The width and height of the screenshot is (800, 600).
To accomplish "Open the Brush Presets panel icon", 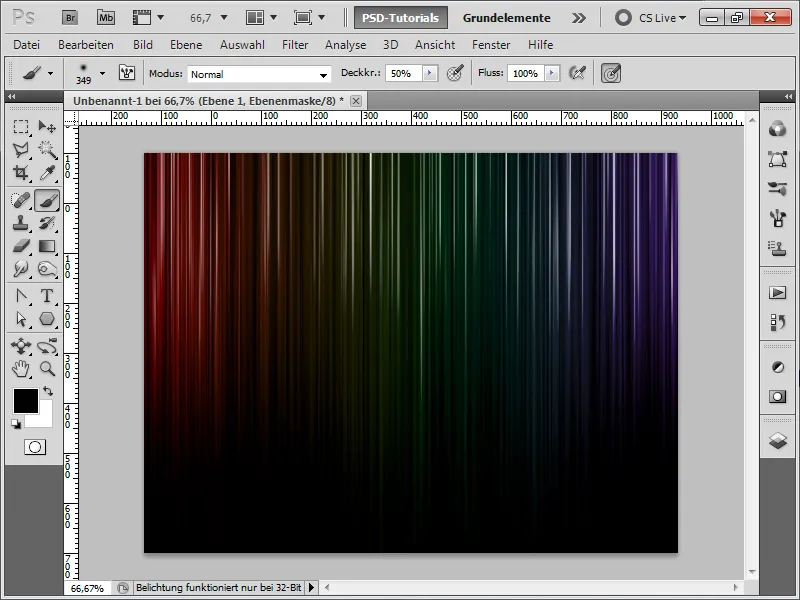I will click(x=777, y=188).
